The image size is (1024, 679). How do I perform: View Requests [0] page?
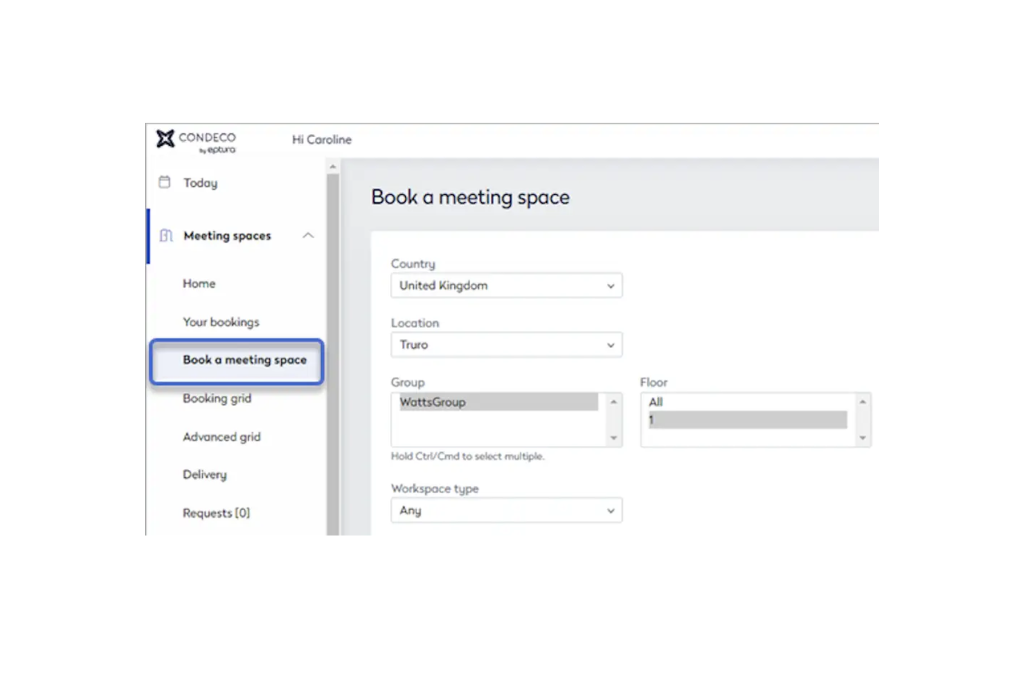(216, 513)
